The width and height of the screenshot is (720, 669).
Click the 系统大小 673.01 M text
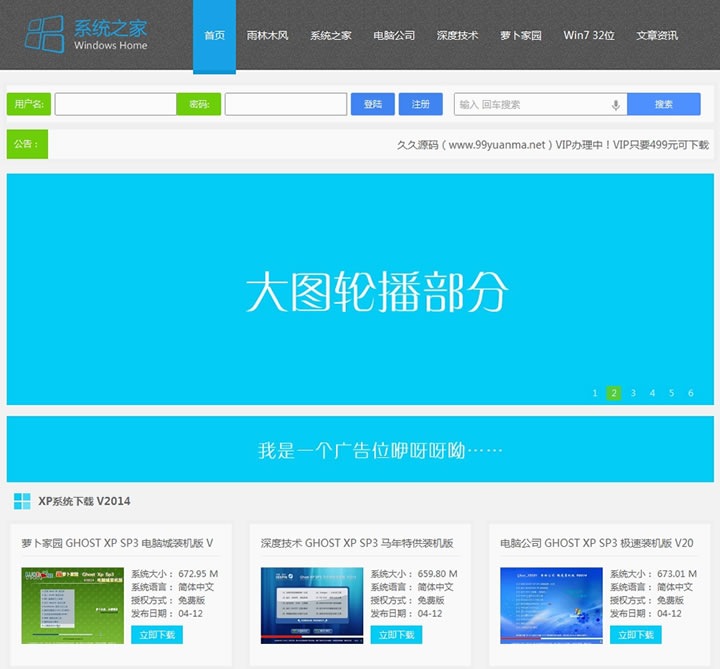coord(653,573)
